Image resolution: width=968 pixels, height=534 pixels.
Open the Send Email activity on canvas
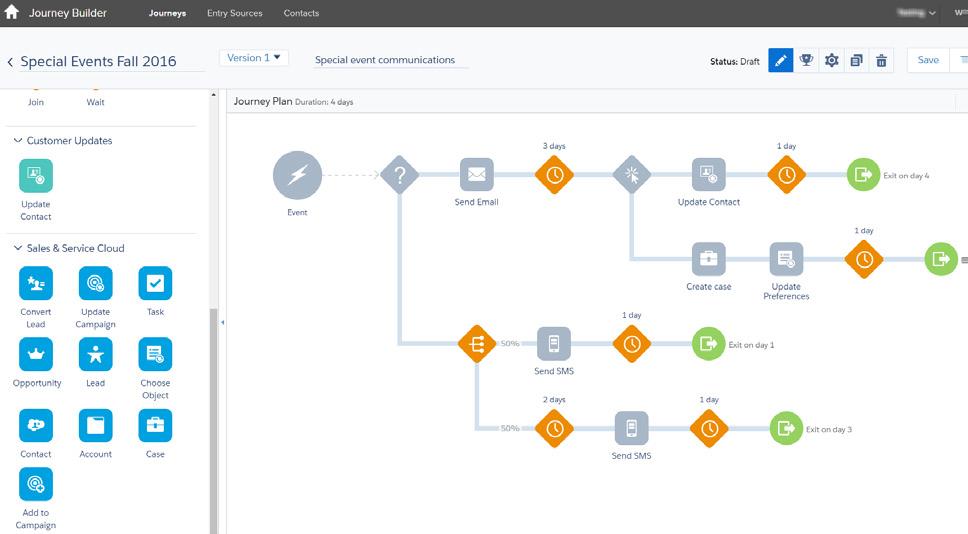click(x=477, y=175)
